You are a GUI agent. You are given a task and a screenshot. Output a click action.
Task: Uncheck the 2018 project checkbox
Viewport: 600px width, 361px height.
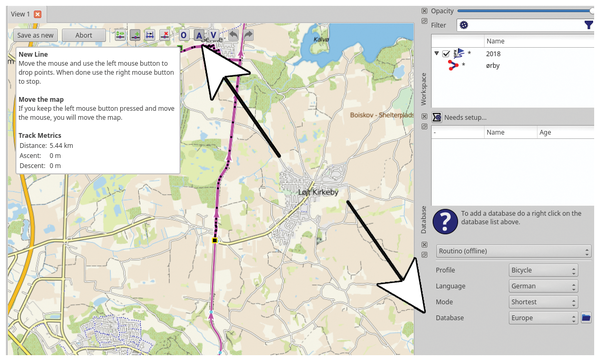point(446,54)
